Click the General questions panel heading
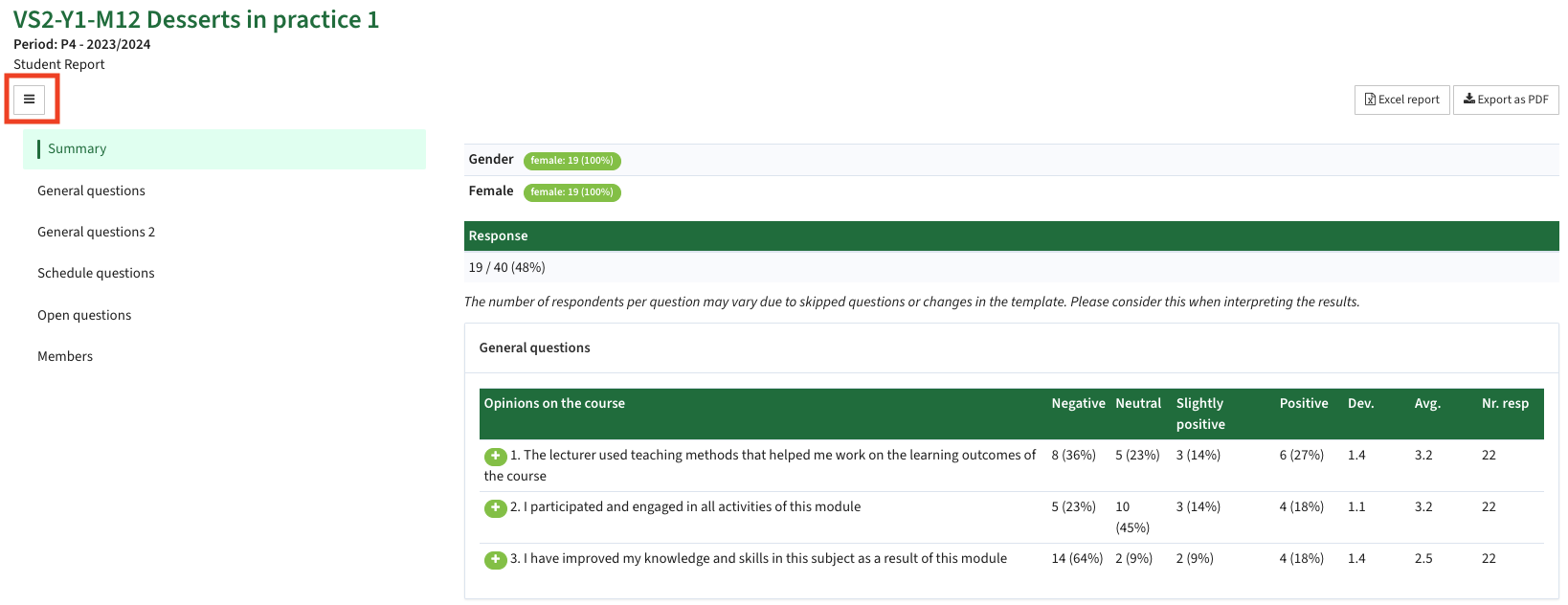This screenshot has width=1568, height=605. click(534, 347)
